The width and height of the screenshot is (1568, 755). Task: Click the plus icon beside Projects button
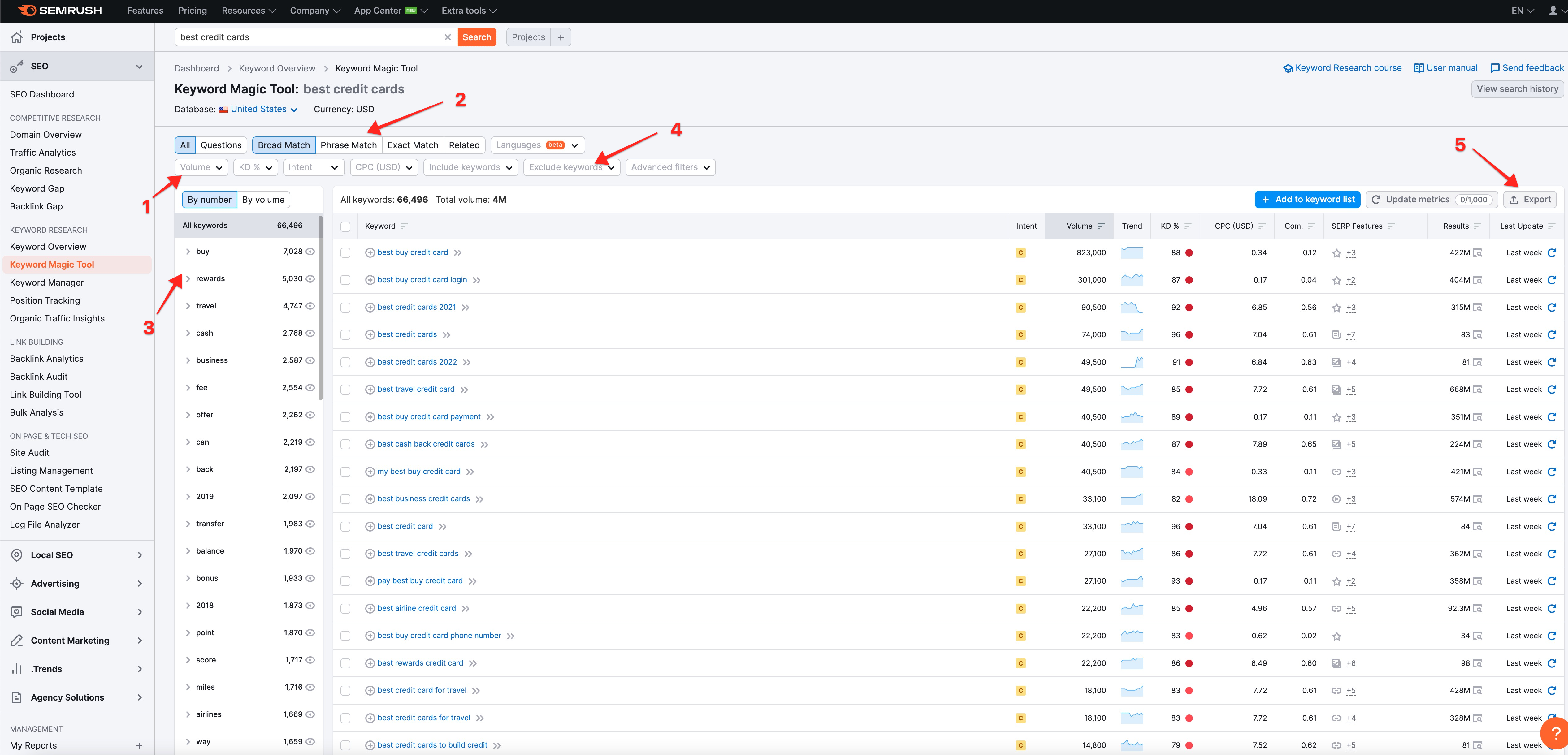tap(560, 37)
